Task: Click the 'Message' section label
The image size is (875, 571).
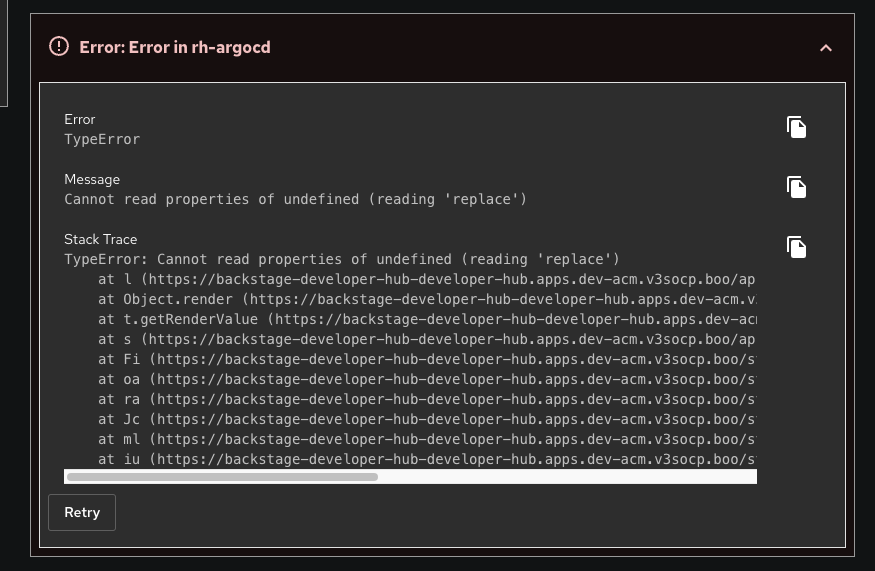Action: pyautogui.click(x=92, y=179)
